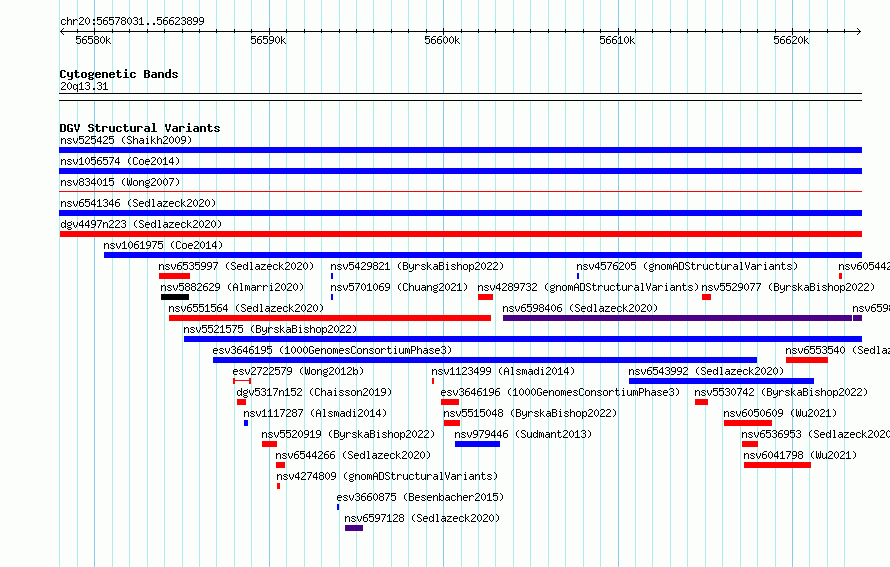Click the 56610k ruler position
The image size is (890, 567).
[617, 41]
